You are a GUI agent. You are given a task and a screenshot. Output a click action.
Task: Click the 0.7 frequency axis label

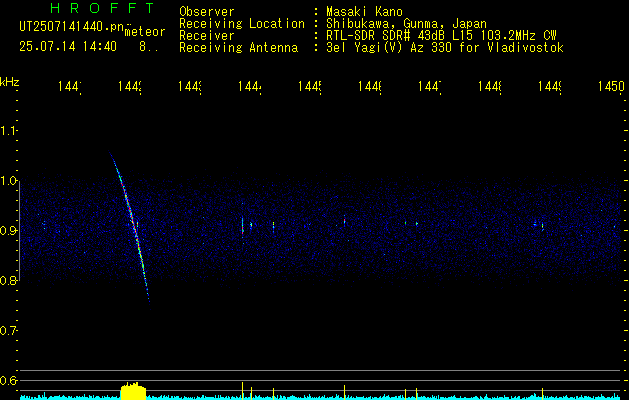[8, 331]
